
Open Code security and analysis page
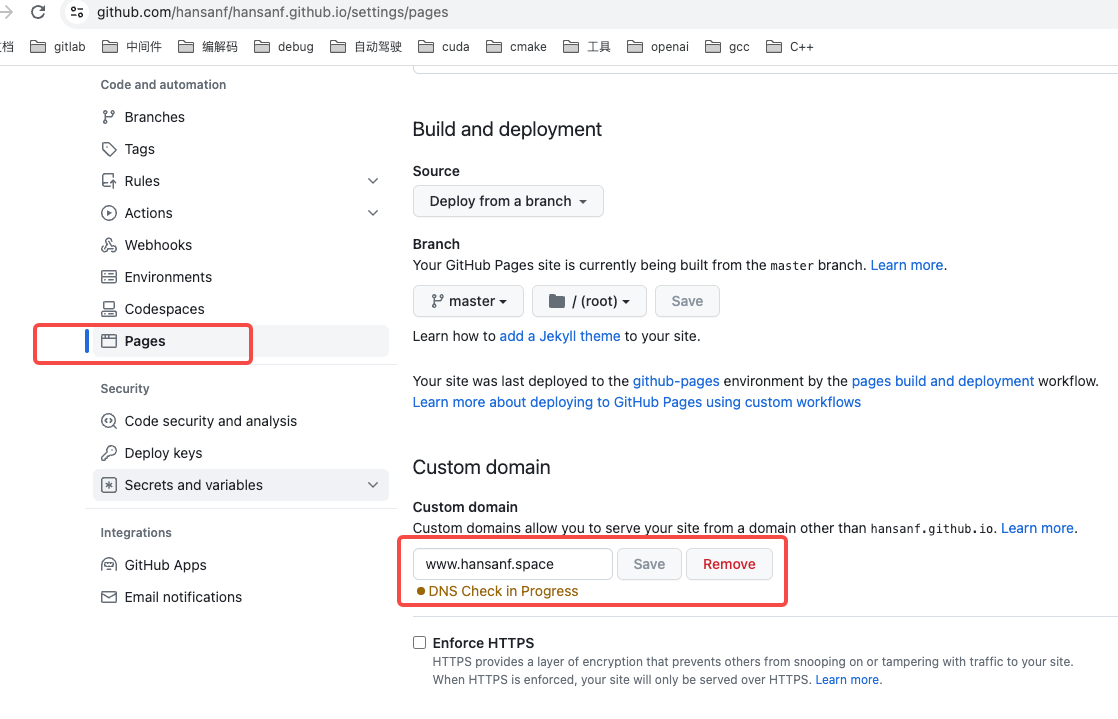pyautogui.click(x=210, y=421)
